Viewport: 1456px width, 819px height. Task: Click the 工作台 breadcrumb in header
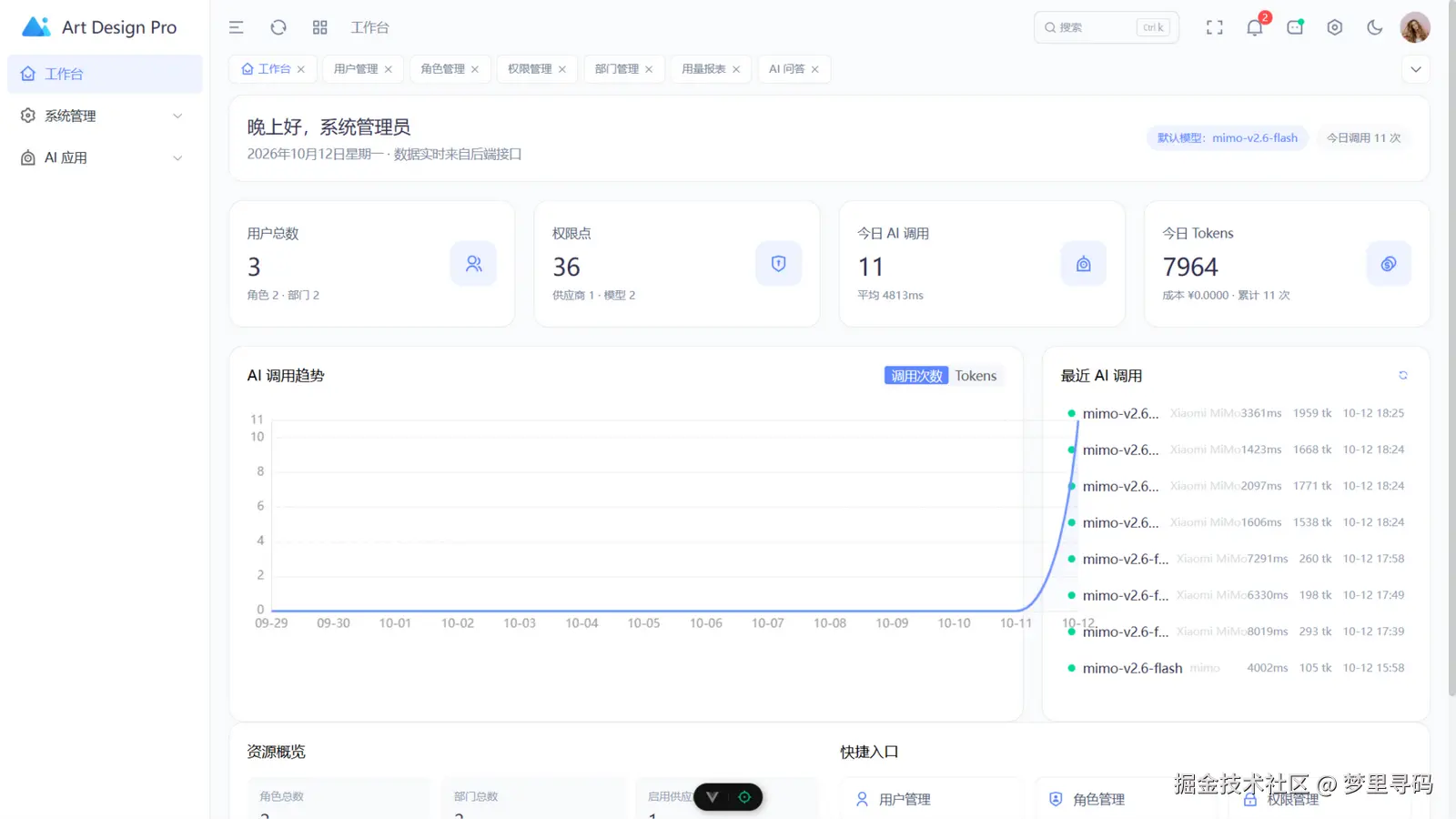pyautogui.click(x=369, y=27)
